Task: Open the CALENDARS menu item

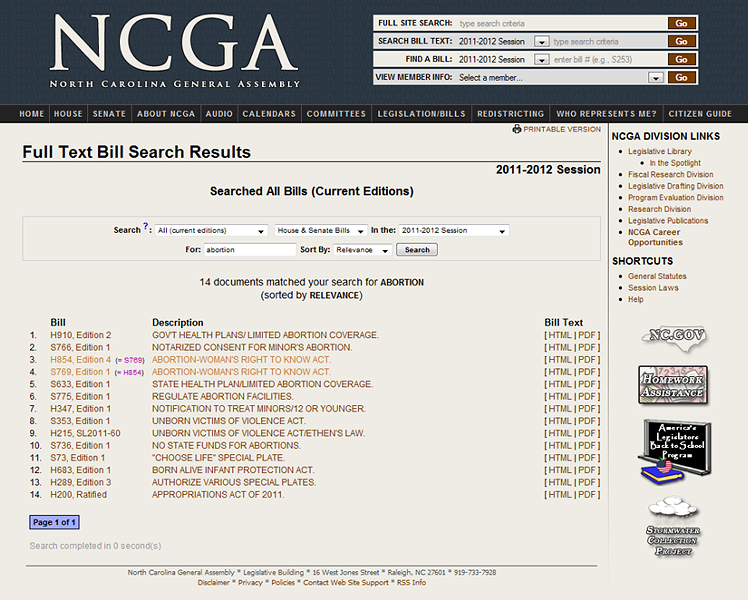Action: pyautogui.click(x=269, y=114)
